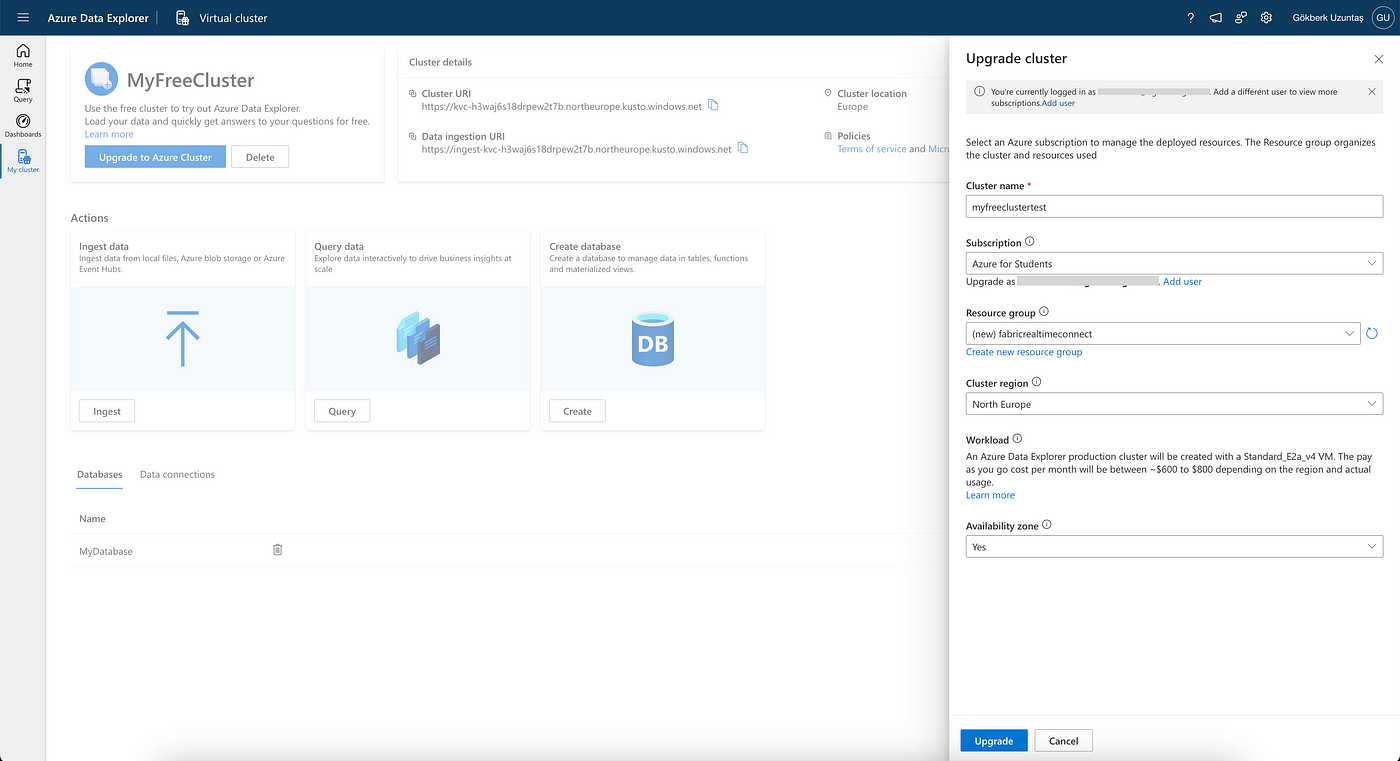This screenshot has width=1400, height=761.
Task: Open the settings gear icon
Action: click(1266, 17)
